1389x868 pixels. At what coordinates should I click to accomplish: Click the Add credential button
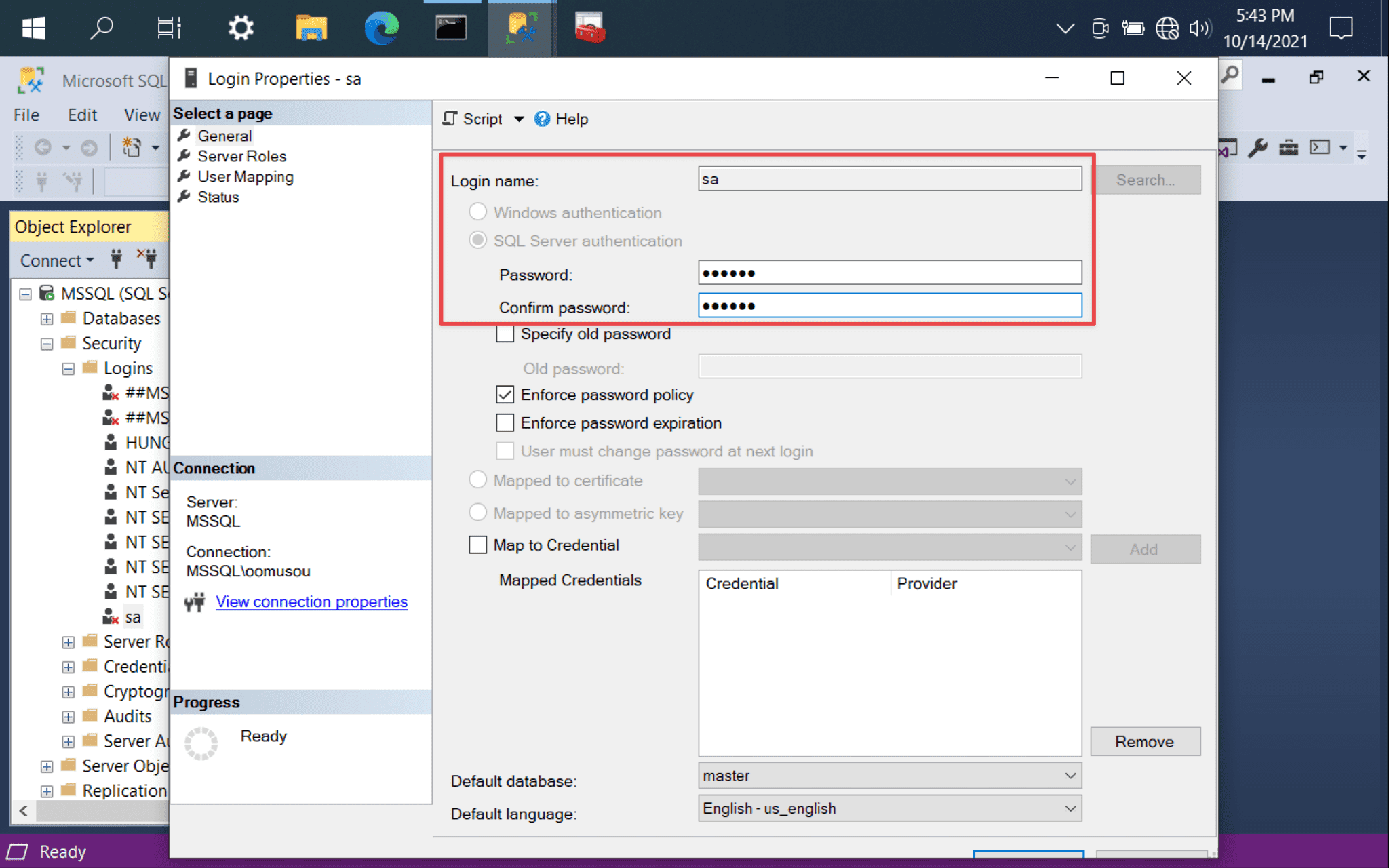(x=1145, y=549)
